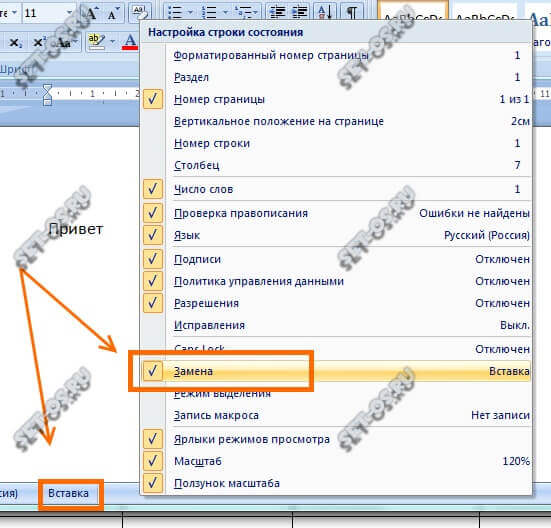Toggle the Разрешения menu item
Image resolution: width=551 pixels, height=528 pixels.
click(337, 303)
